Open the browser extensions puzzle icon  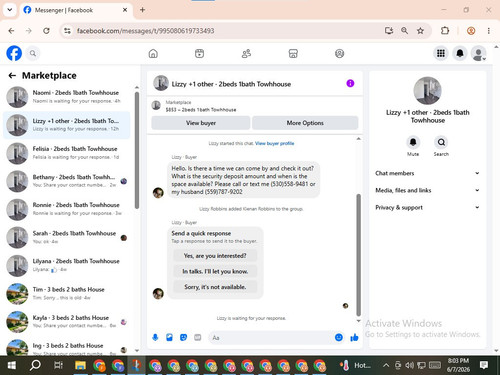click(445, 31)
